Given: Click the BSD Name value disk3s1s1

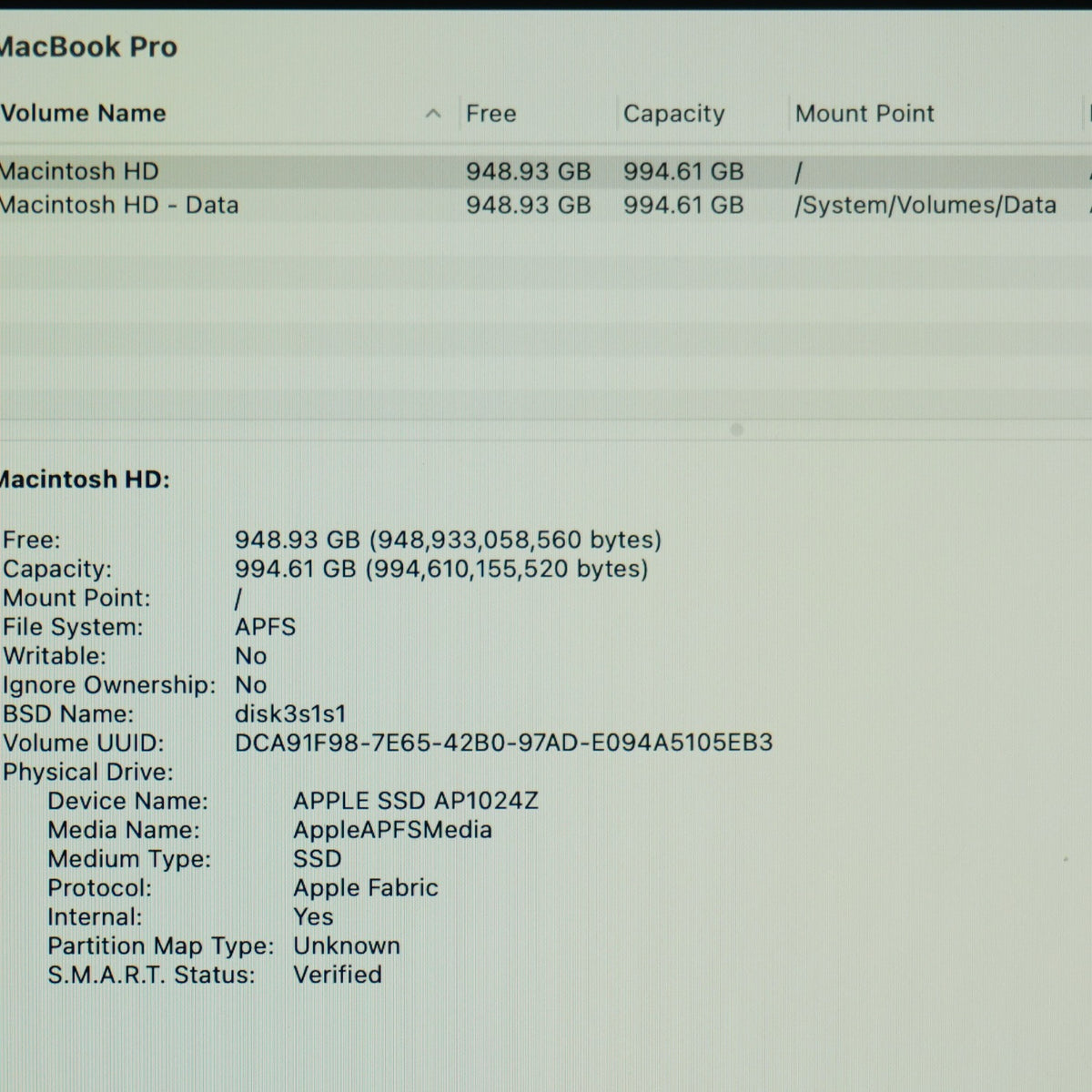Looking at the screenshot, I should 290,713.
